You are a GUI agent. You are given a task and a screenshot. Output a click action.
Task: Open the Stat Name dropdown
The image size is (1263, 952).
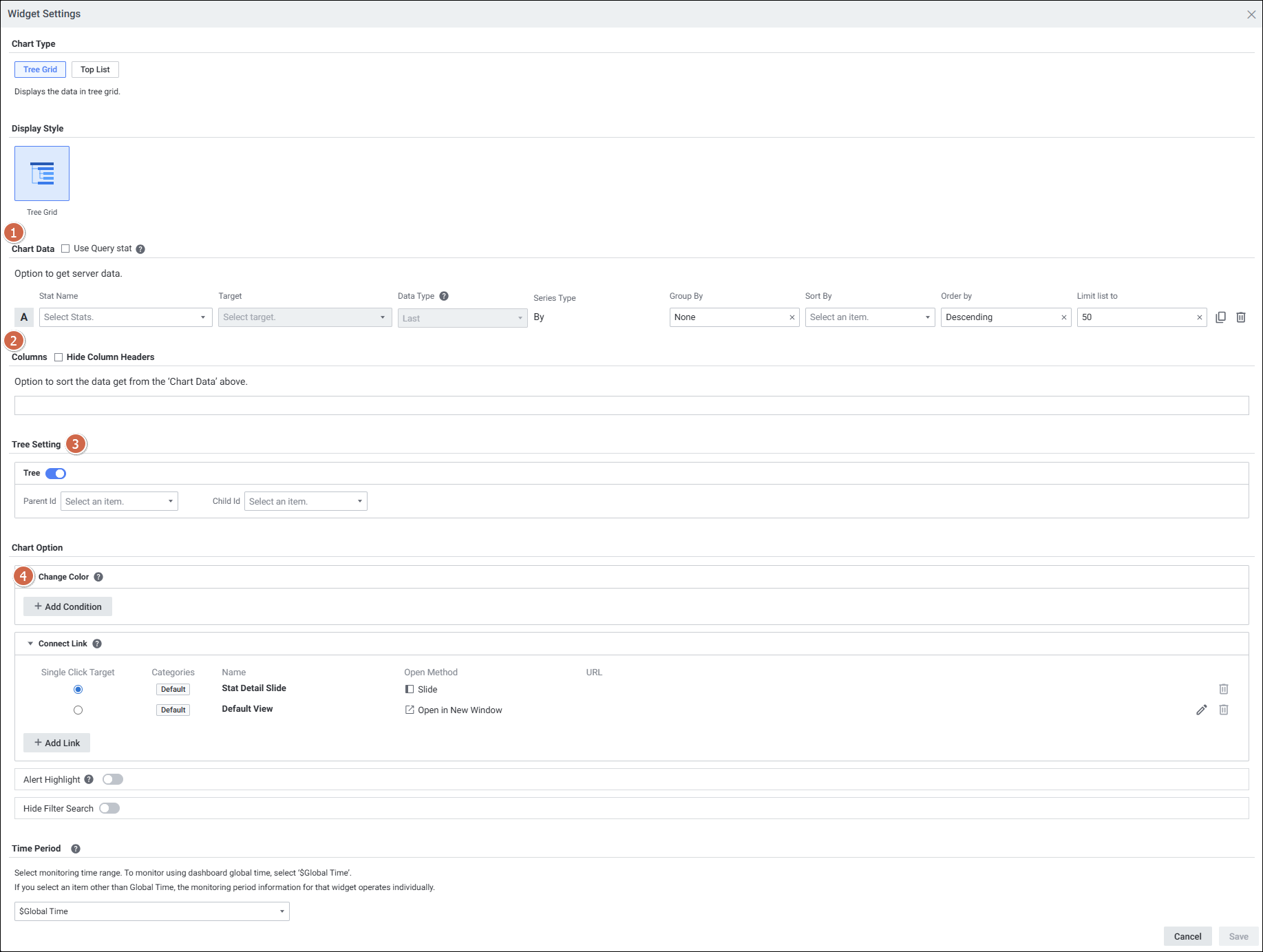click(125, 317)
